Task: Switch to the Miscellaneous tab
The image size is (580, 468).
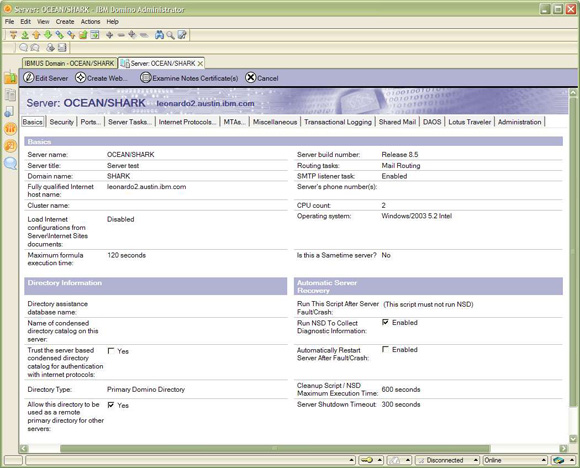Action: pyautogui.click(x=275, y=122)
